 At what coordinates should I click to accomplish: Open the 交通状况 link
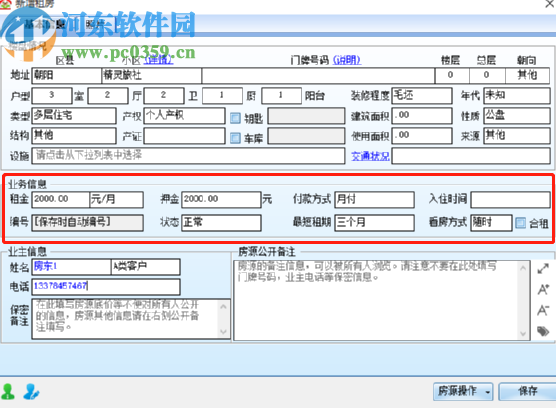tap(370, 156)
